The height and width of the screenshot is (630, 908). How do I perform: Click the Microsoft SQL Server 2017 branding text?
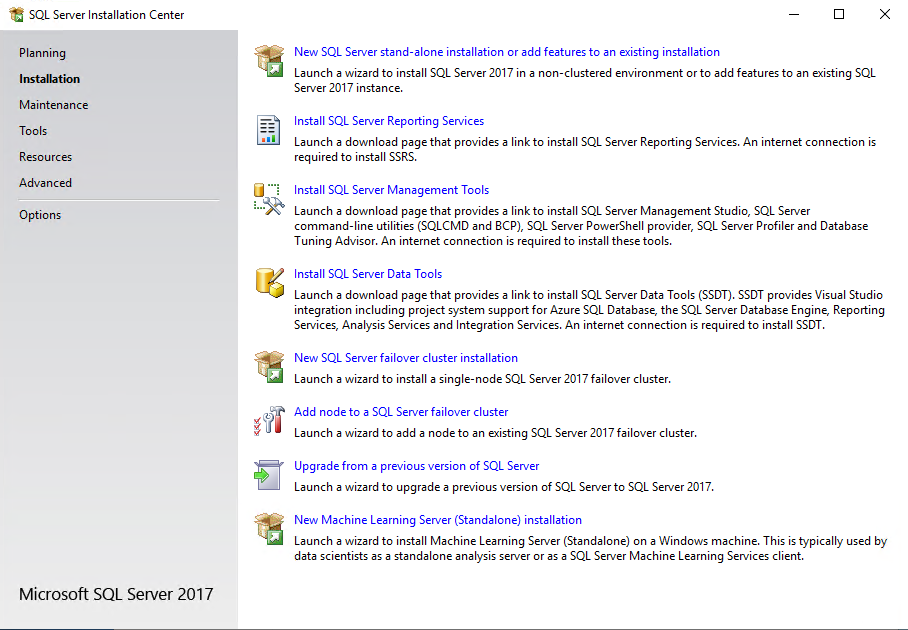(x=116, y=594)
